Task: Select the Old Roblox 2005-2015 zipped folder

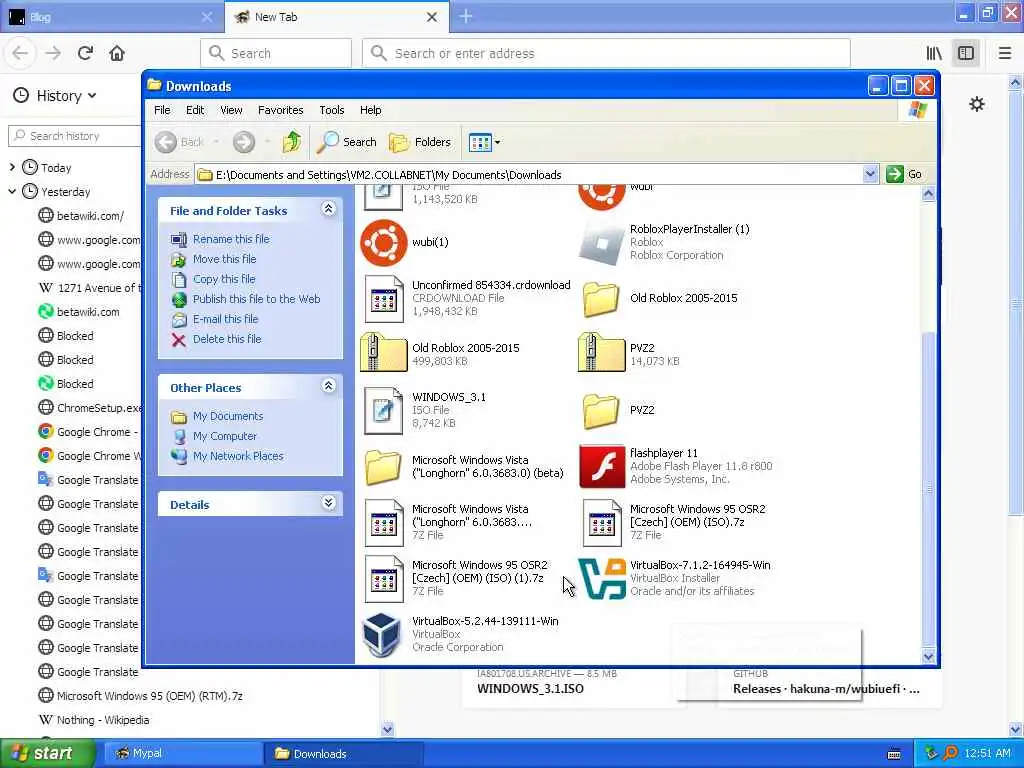Action: point(383,352)
